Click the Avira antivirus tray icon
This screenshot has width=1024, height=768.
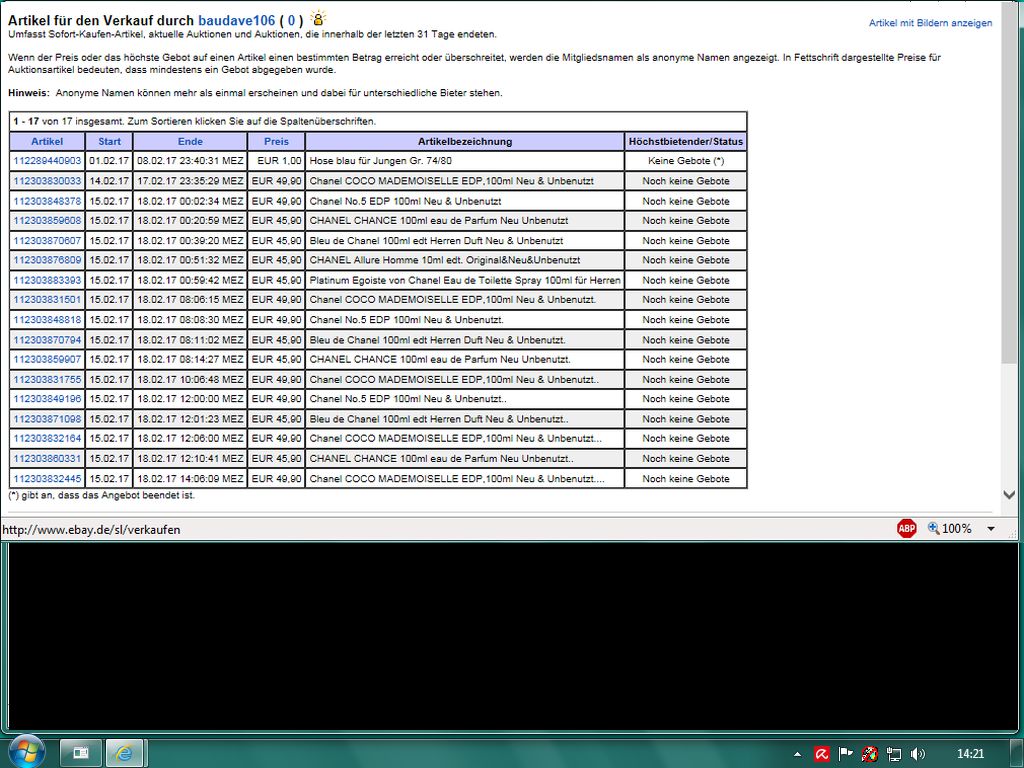coord(822,754)
